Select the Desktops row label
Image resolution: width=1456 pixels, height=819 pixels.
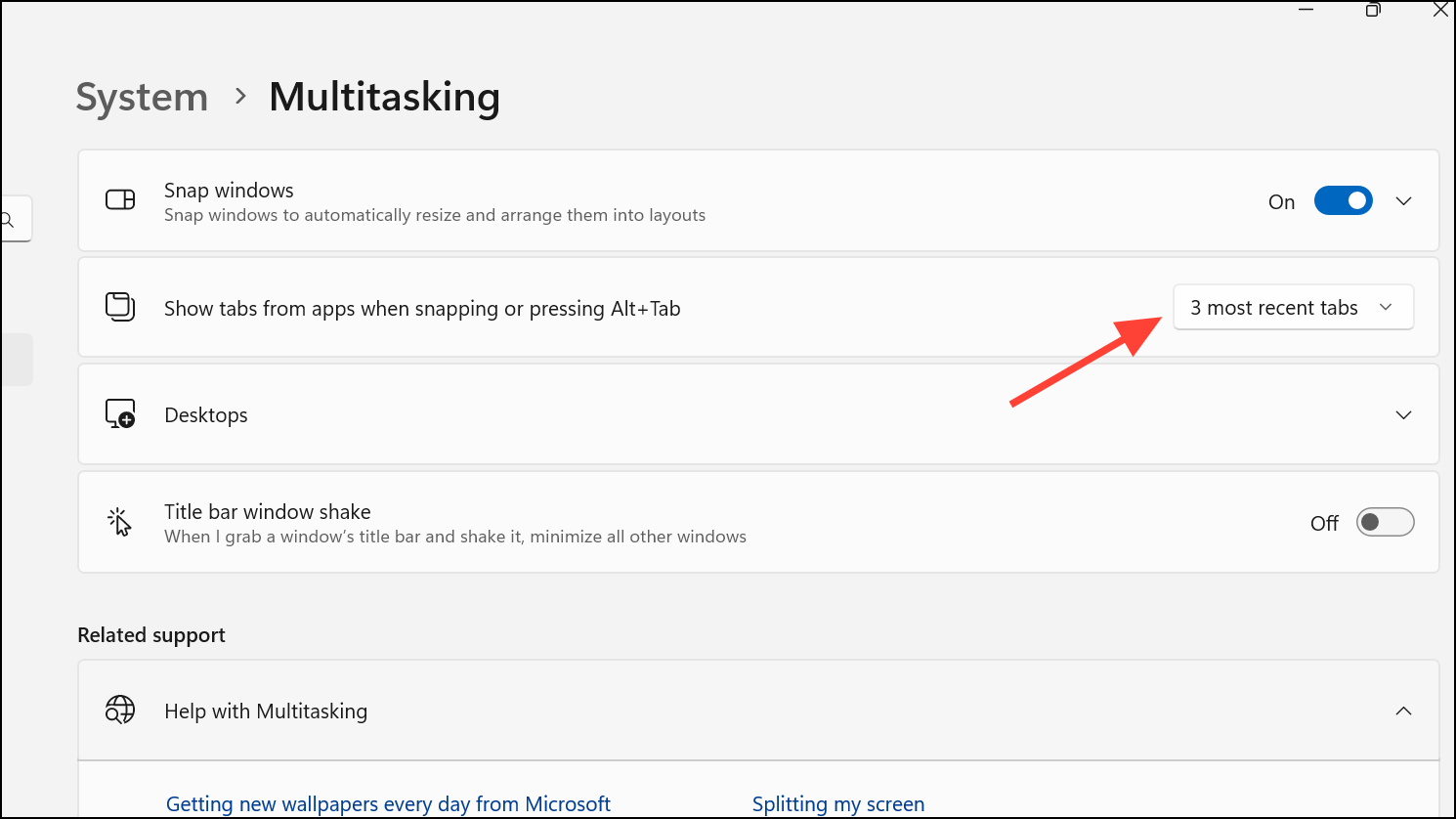coord(206,414)
